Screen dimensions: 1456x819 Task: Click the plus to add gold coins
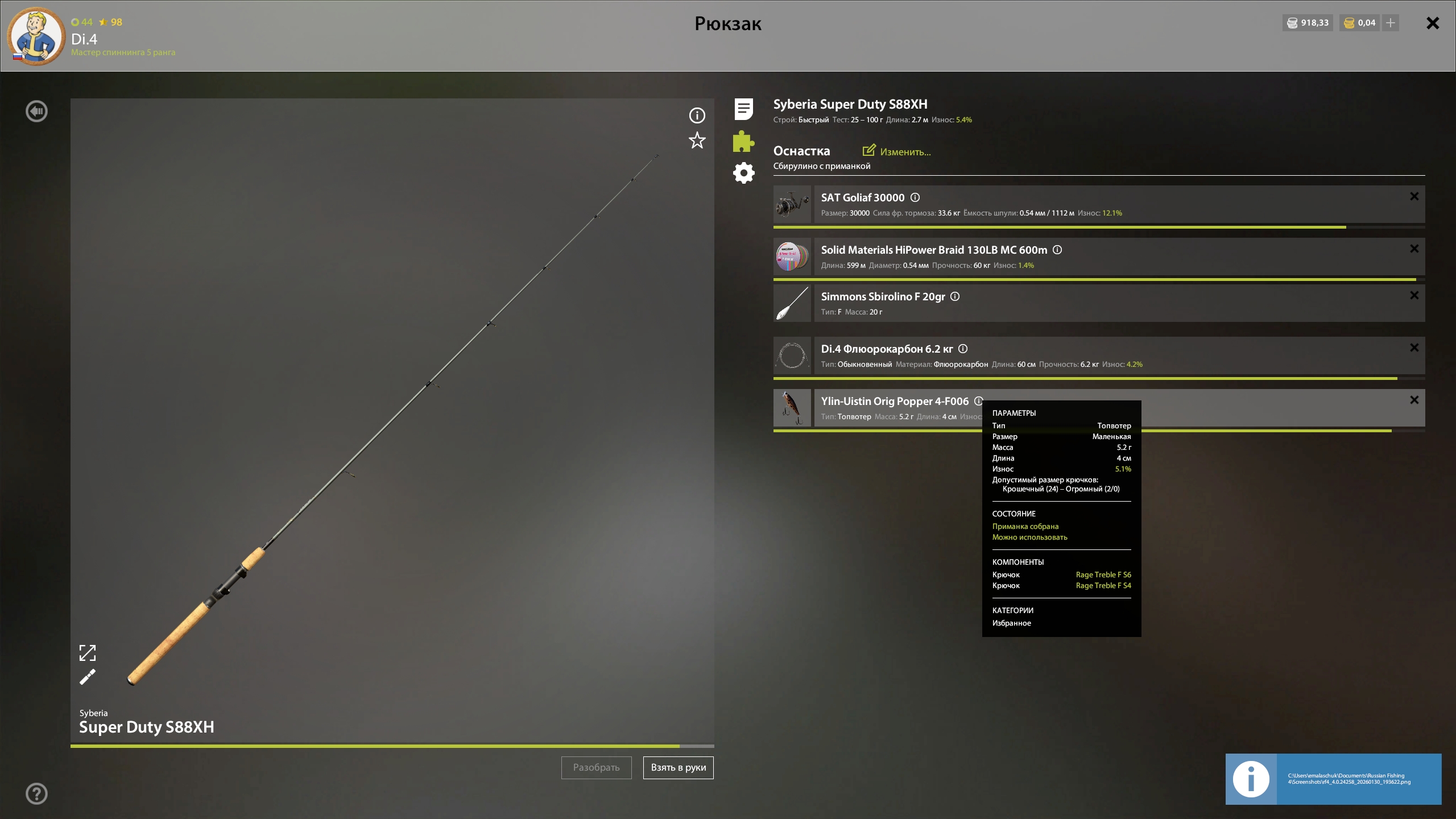click(1391, 23)
